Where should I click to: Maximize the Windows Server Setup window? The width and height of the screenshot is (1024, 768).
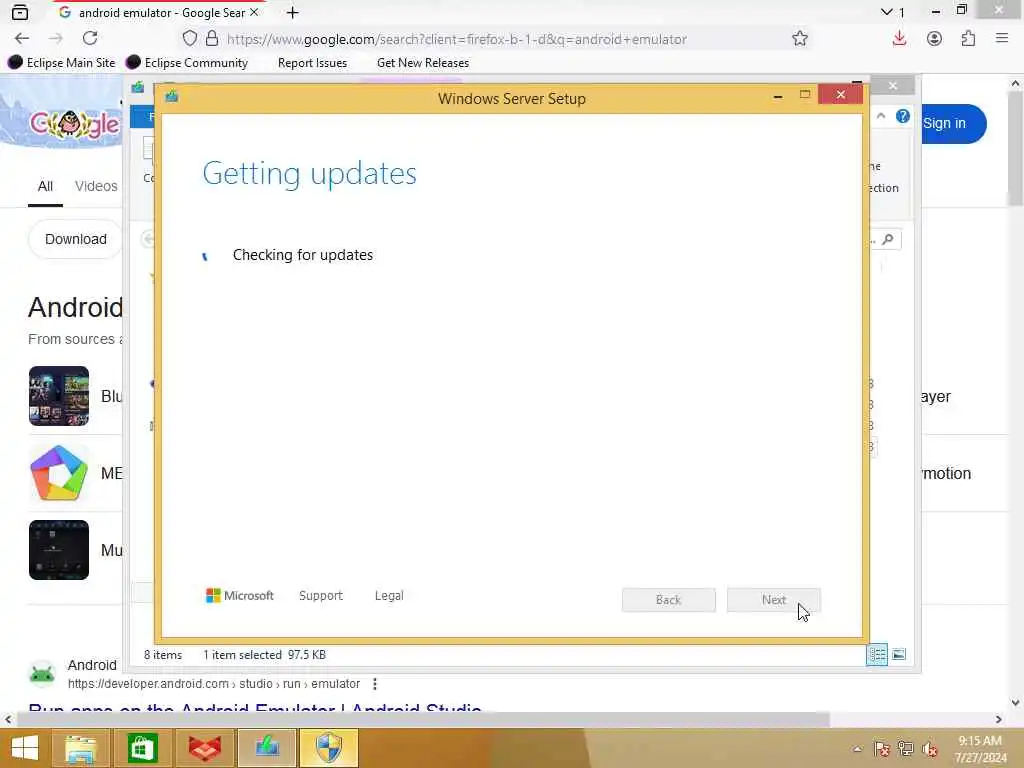tap(805, 95)
